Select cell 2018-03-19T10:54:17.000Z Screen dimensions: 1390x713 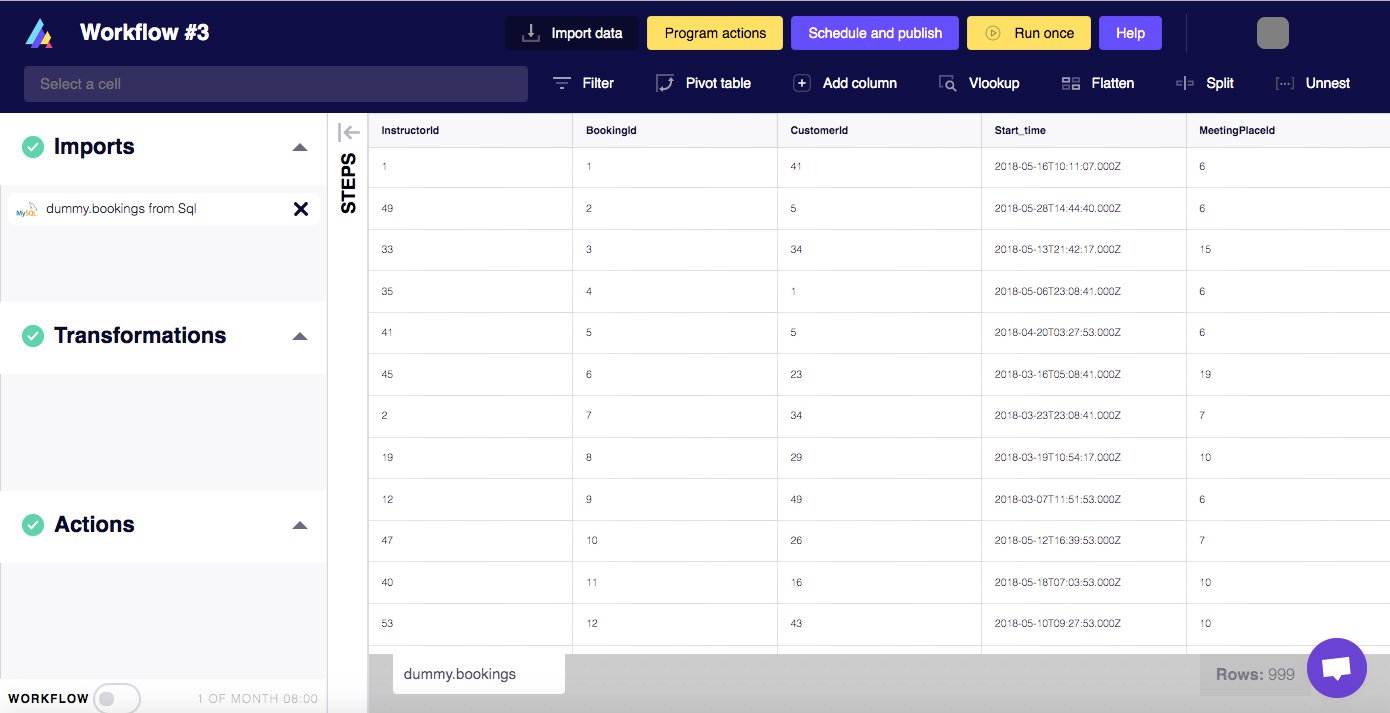1084,458
